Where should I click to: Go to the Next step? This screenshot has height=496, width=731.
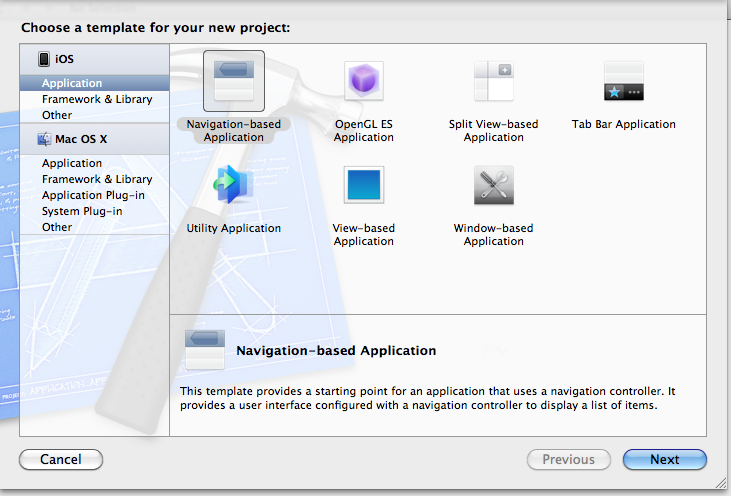click(665, 460)
